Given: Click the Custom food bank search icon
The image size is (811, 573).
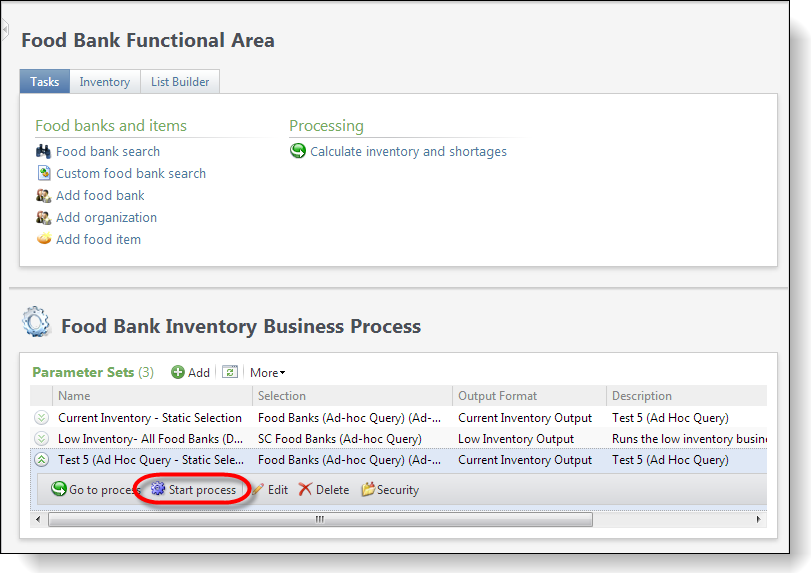Looking at the screenshot, I should pyautogui.click(x=43, y=173).
